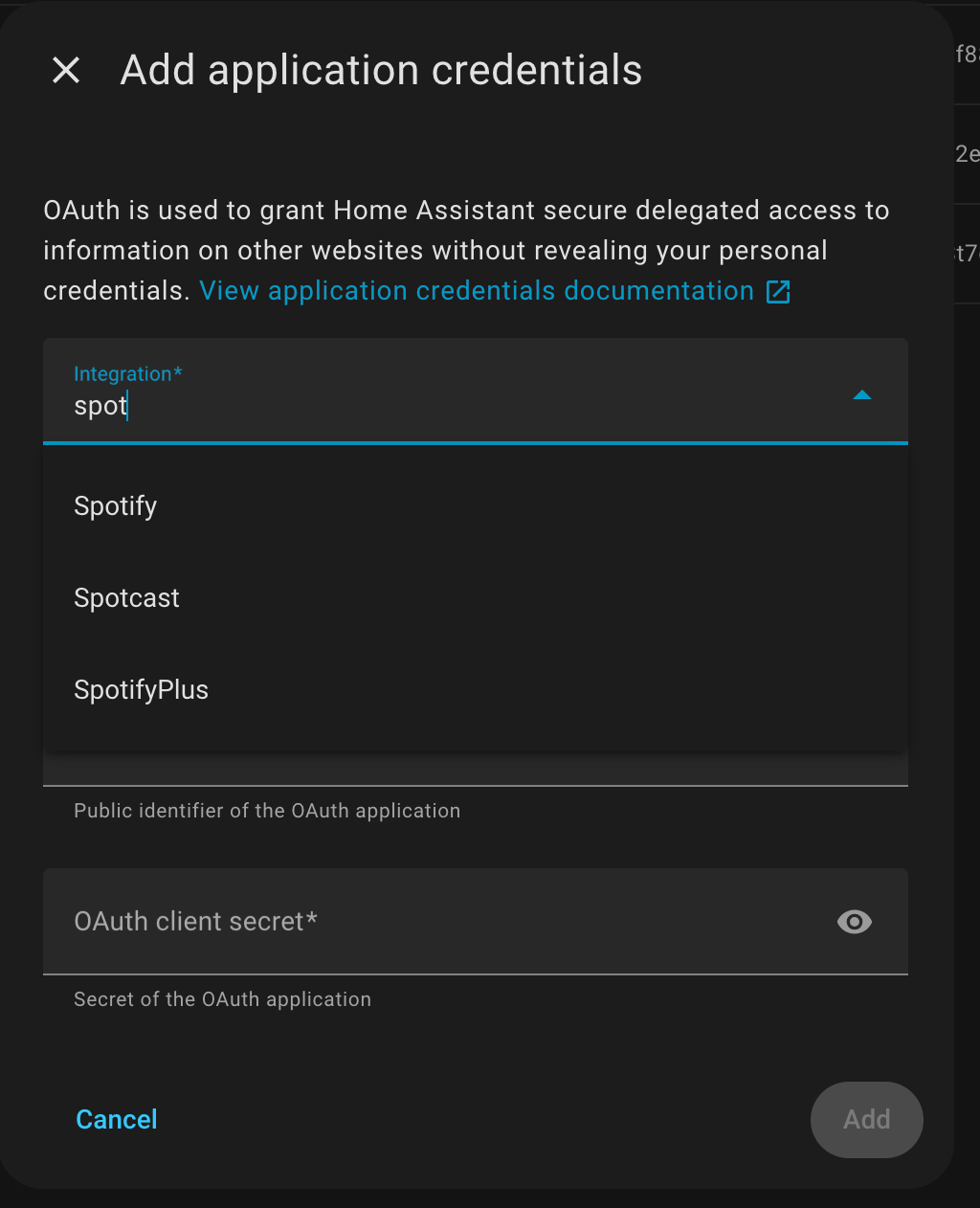
Task: Click the background row ending in "f8"
Action: [x=967, y=55]
